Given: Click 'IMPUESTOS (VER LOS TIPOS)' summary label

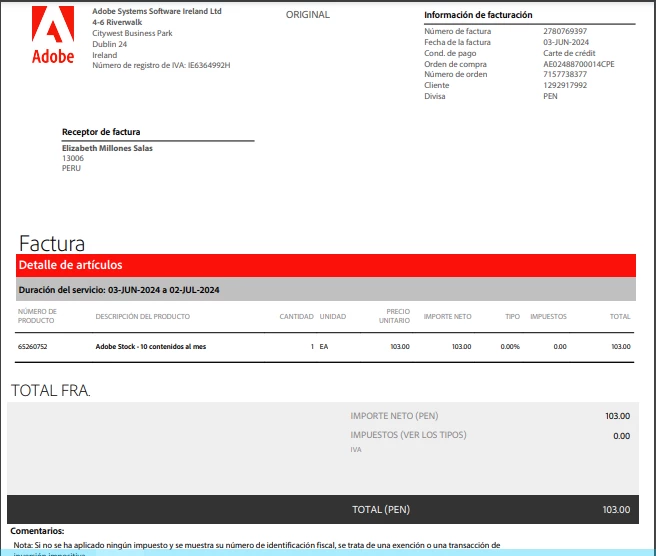Looking at the screenshot, I should coord(408,435).
